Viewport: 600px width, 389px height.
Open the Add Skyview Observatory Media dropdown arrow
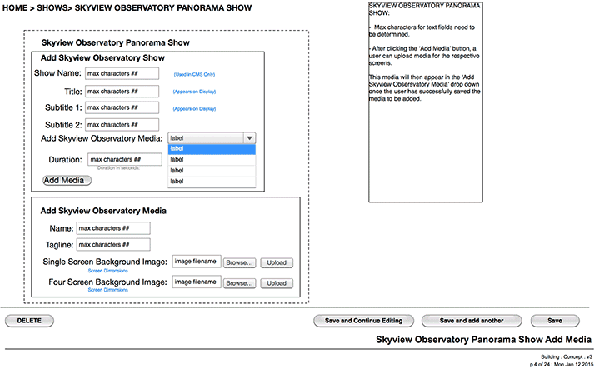click(249, 138)
